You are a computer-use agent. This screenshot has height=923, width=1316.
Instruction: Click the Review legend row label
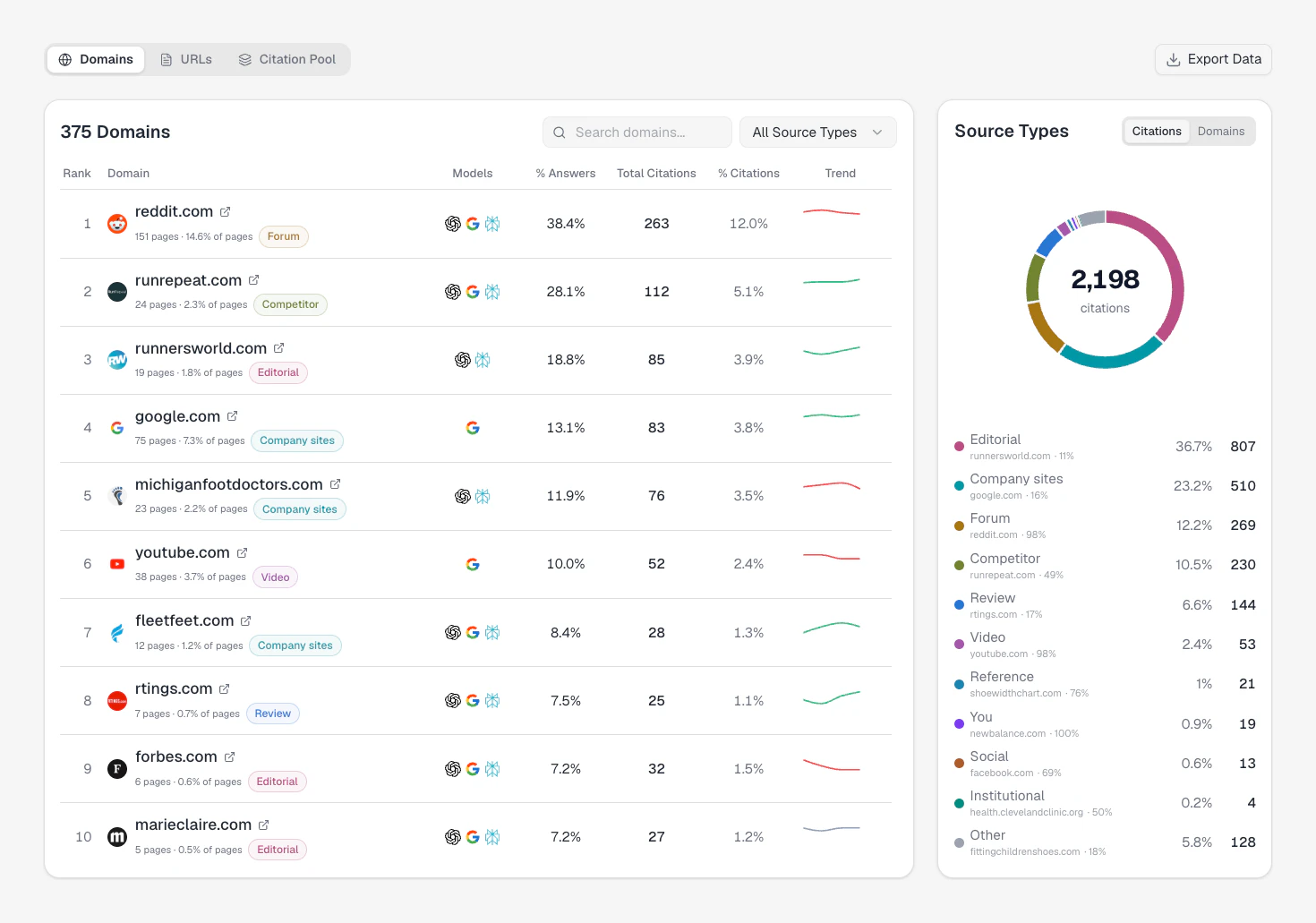tap(993, 598)
